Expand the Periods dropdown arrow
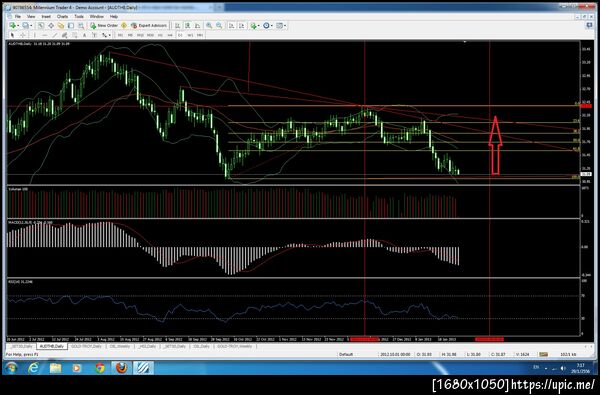The width and height of the screenshot is (600, 395). [x=272, y=26]
